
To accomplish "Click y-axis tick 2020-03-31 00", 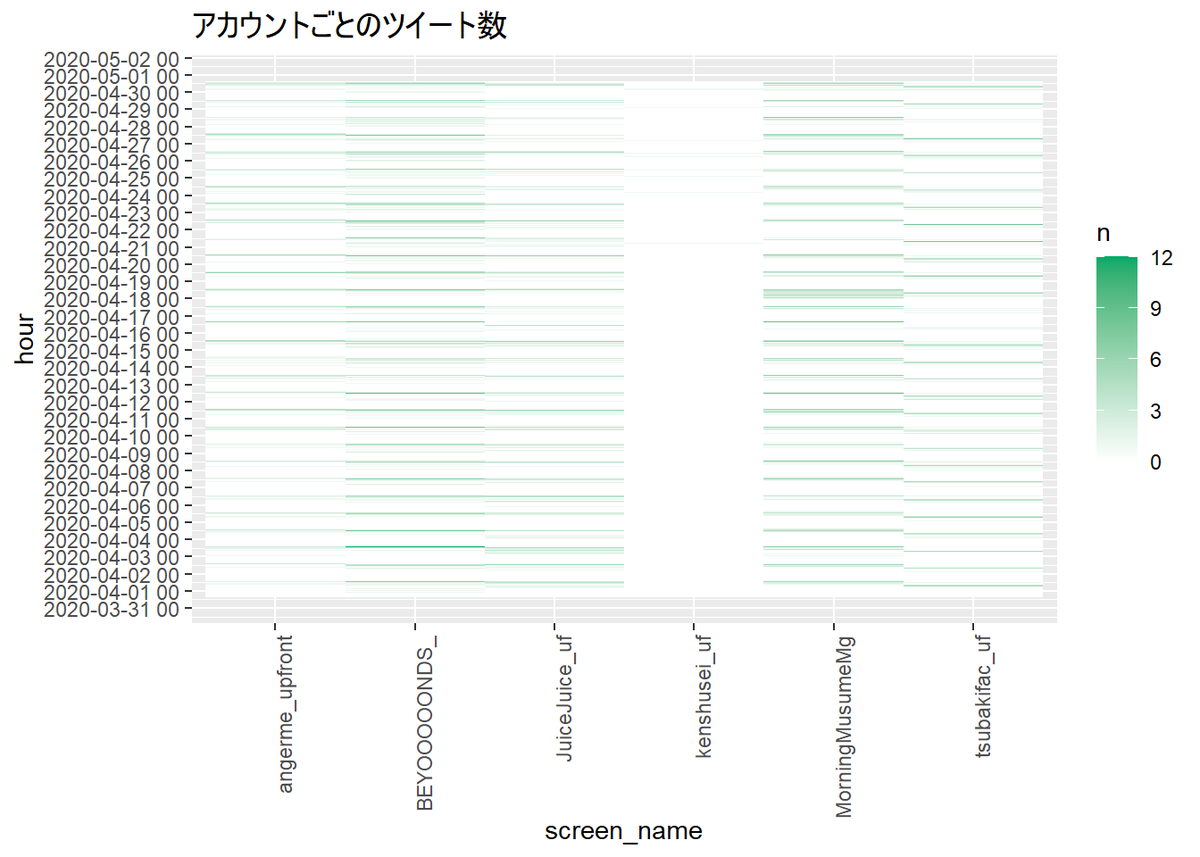I will pos(112,609).
